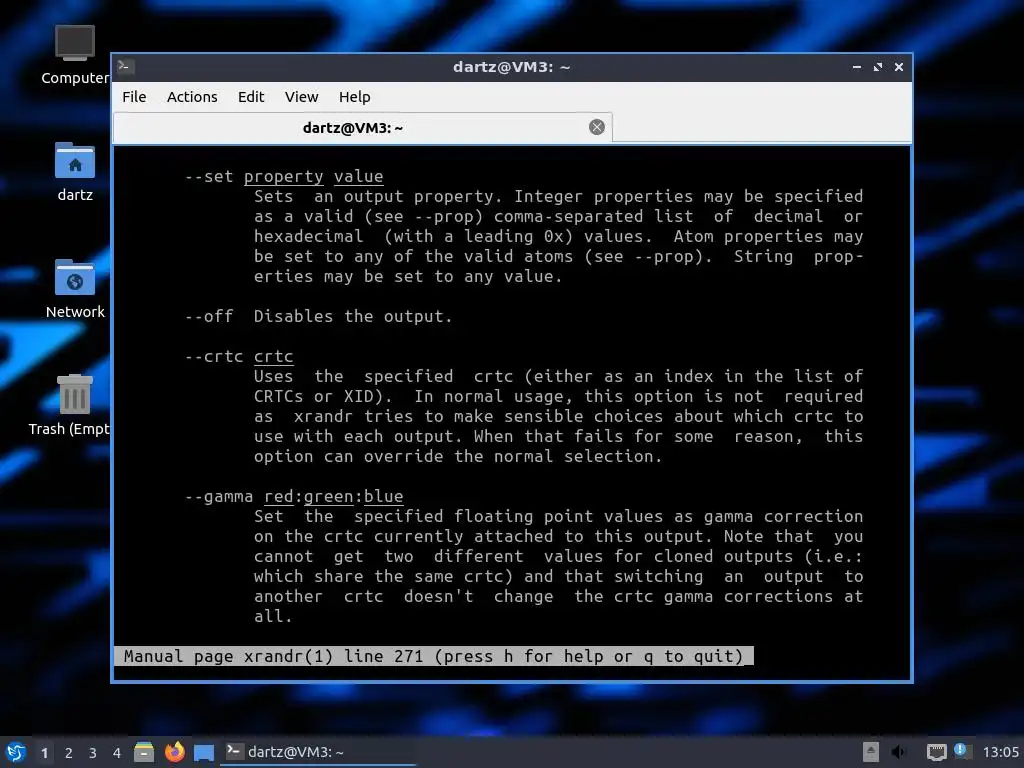The image size is (1024, 768).
Task: Click the underlined word "value"
Action: click(x=359, y=176)
